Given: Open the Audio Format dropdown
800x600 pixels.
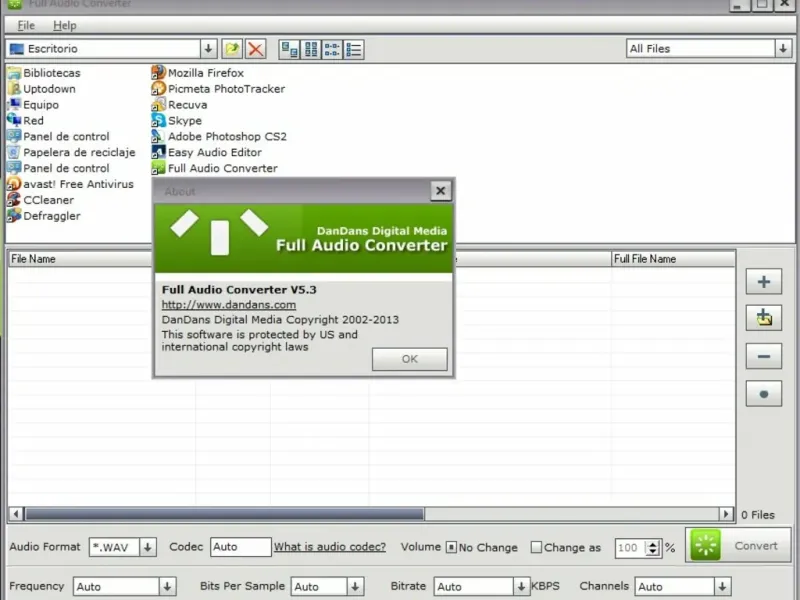Looking at the screenshot, I should coord(147,547).
